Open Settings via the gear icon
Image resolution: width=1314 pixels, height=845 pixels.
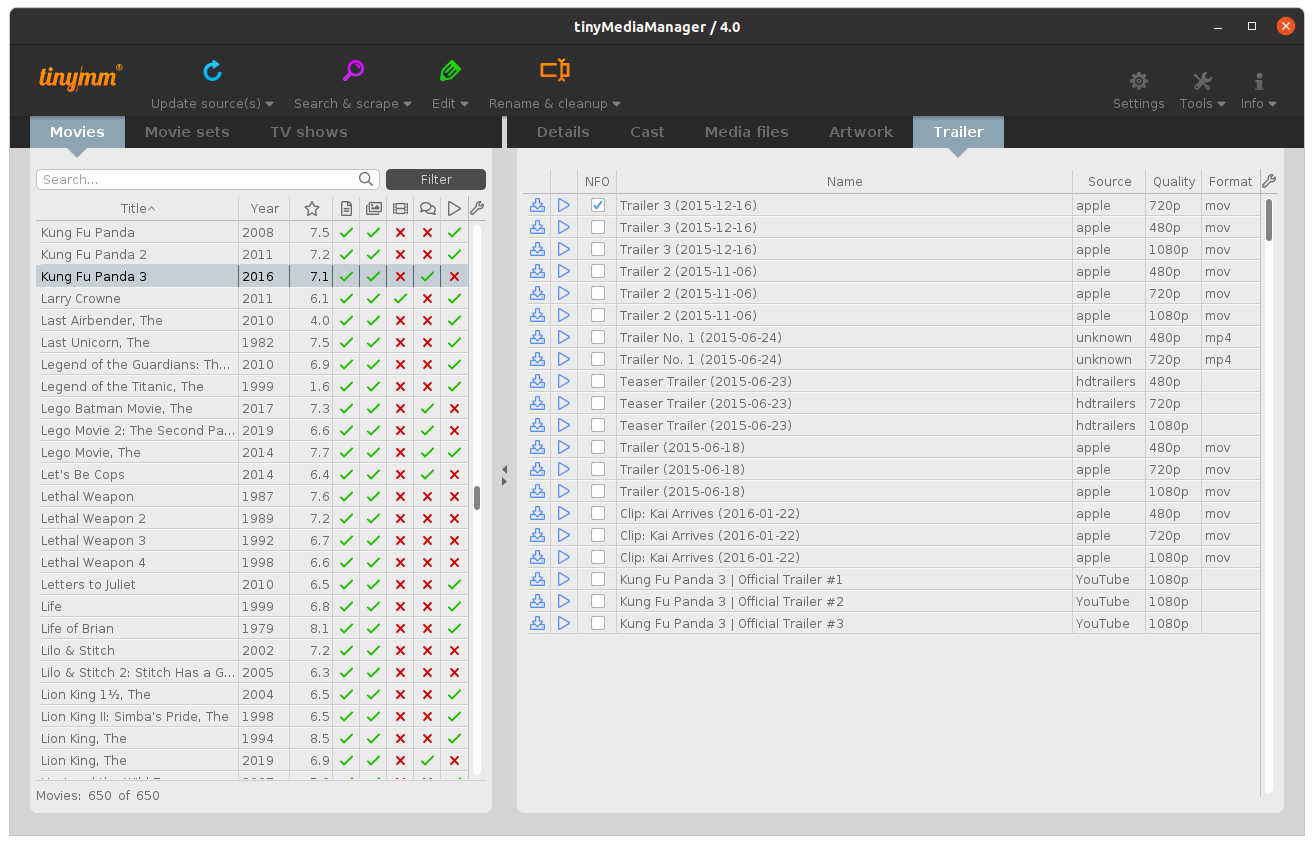(1138, 82)
